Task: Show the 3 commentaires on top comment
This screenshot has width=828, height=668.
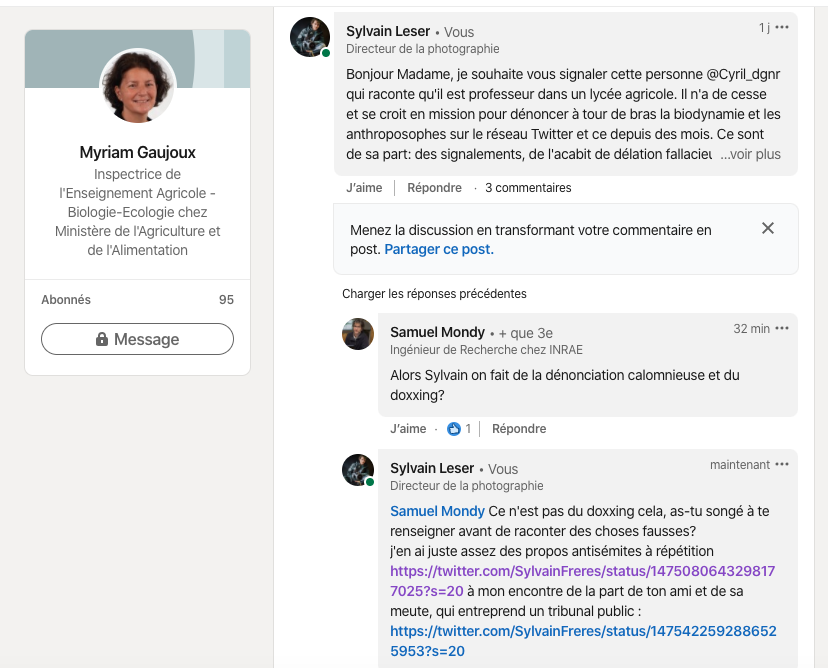Action: point(528,188)
